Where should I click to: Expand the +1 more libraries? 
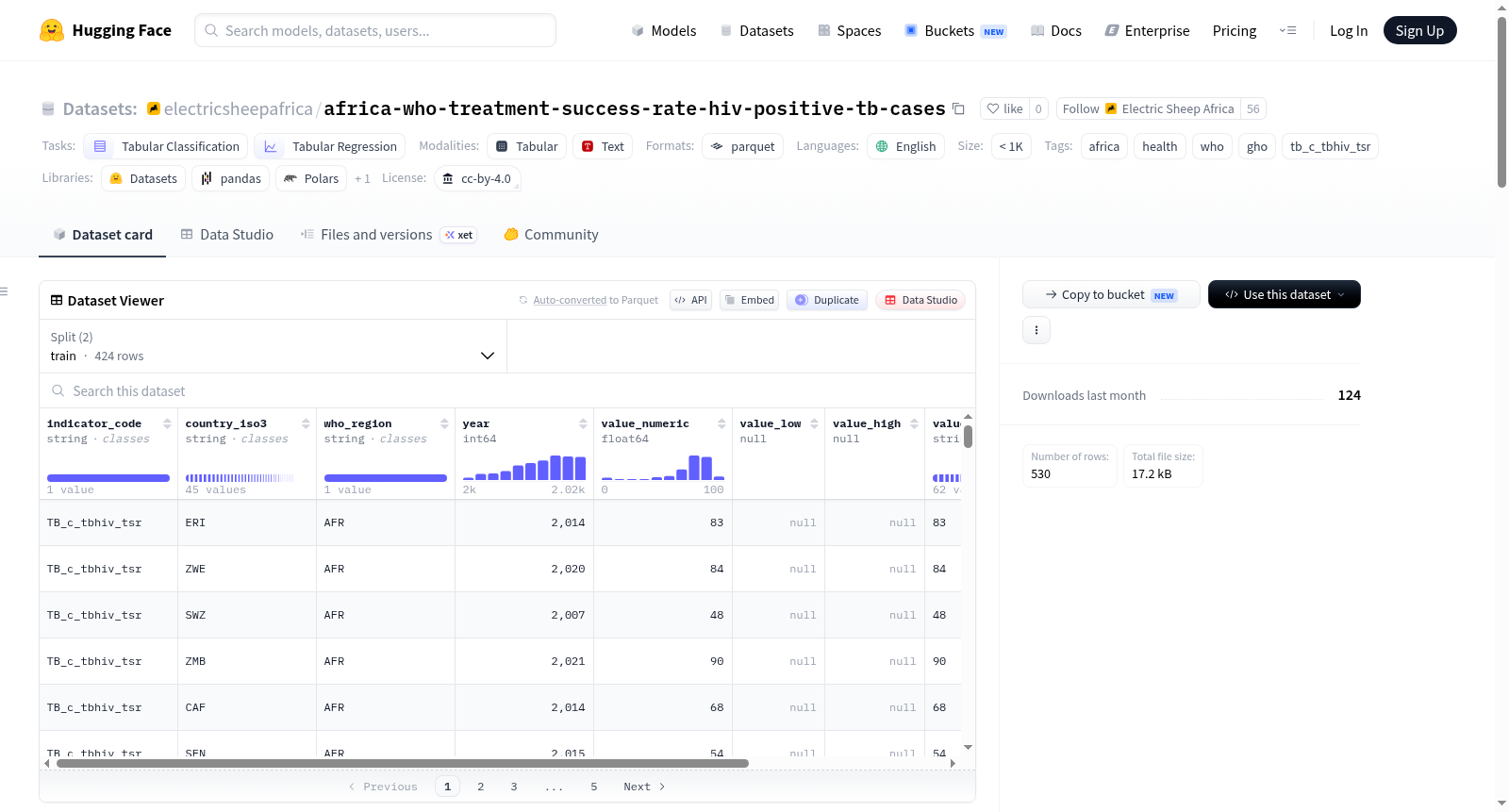[362, 179]
